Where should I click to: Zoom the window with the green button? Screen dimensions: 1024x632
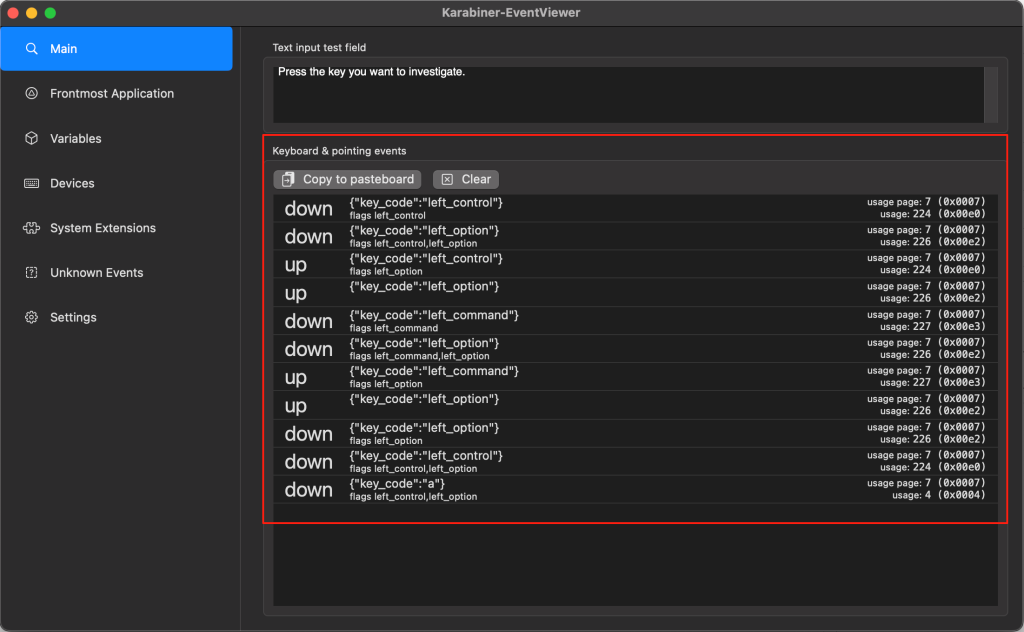coord(50,12)
